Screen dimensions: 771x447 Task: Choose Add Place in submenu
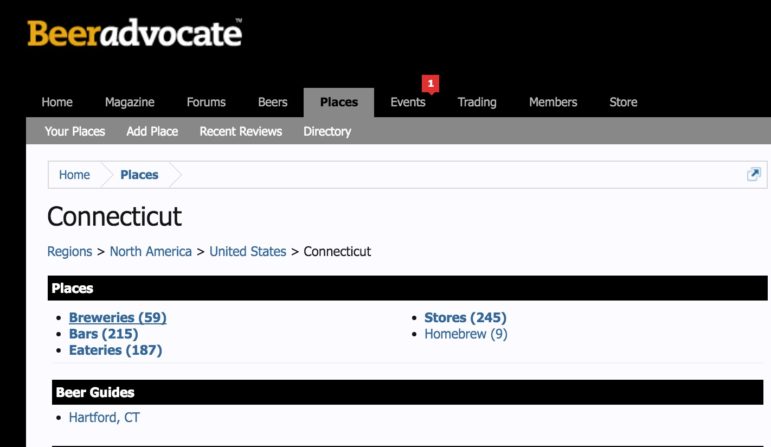152,131
